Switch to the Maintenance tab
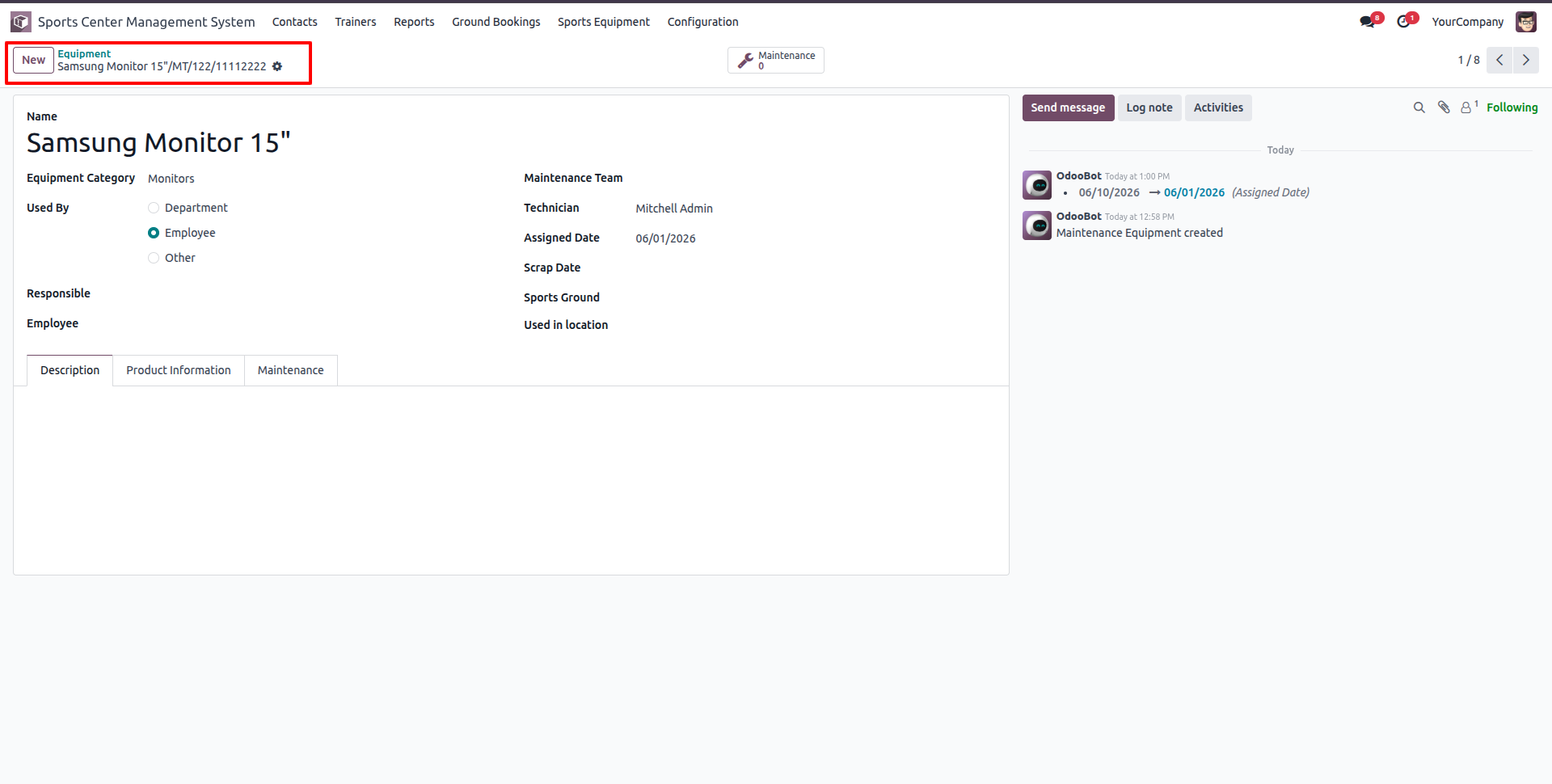 [291, 370]
